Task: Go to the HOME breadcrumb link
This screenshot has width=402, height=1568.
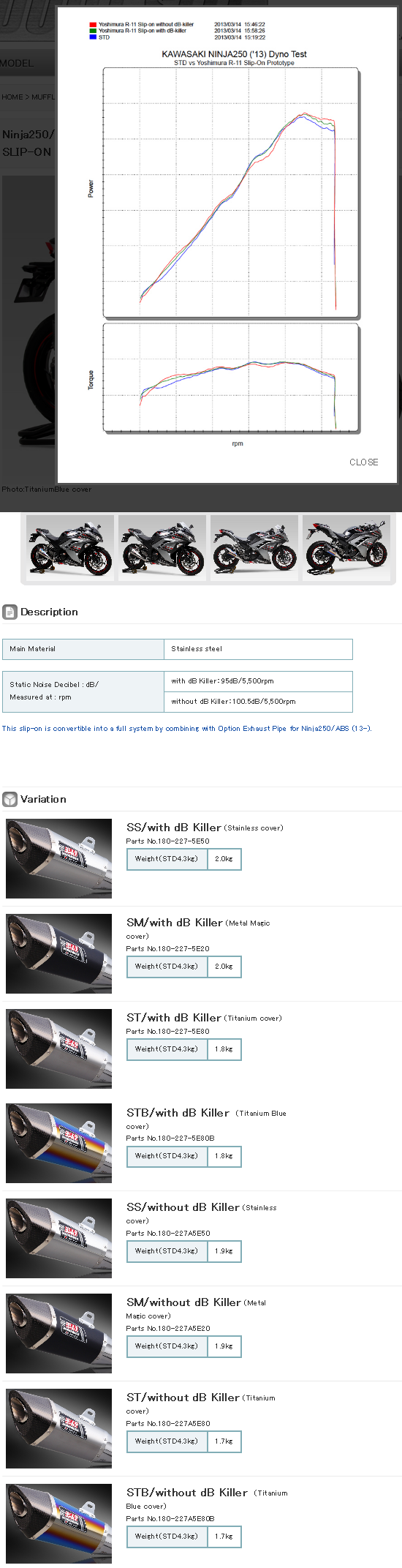Action: tap(12, 97)
